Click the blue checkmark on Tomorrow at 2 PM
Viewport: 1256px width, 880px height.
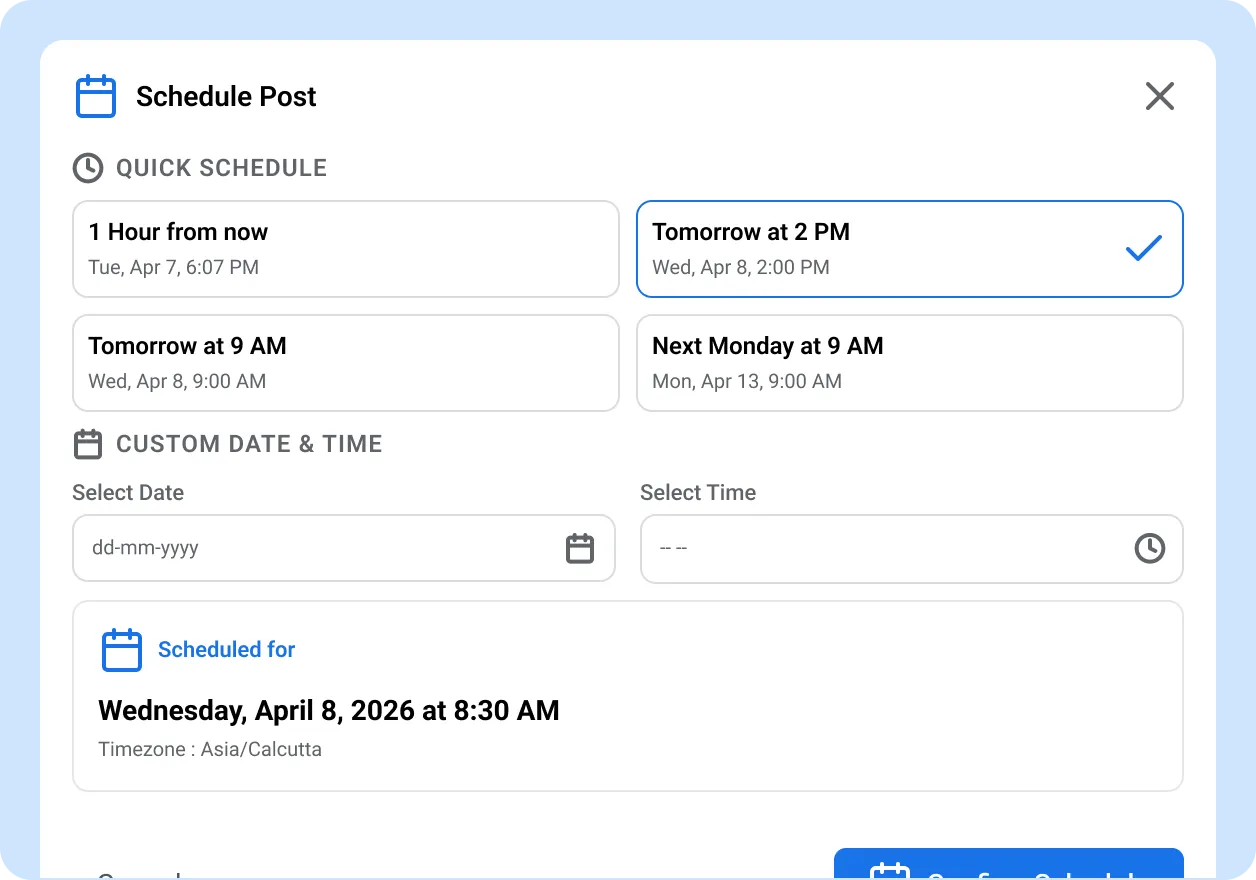[1143, 247]
